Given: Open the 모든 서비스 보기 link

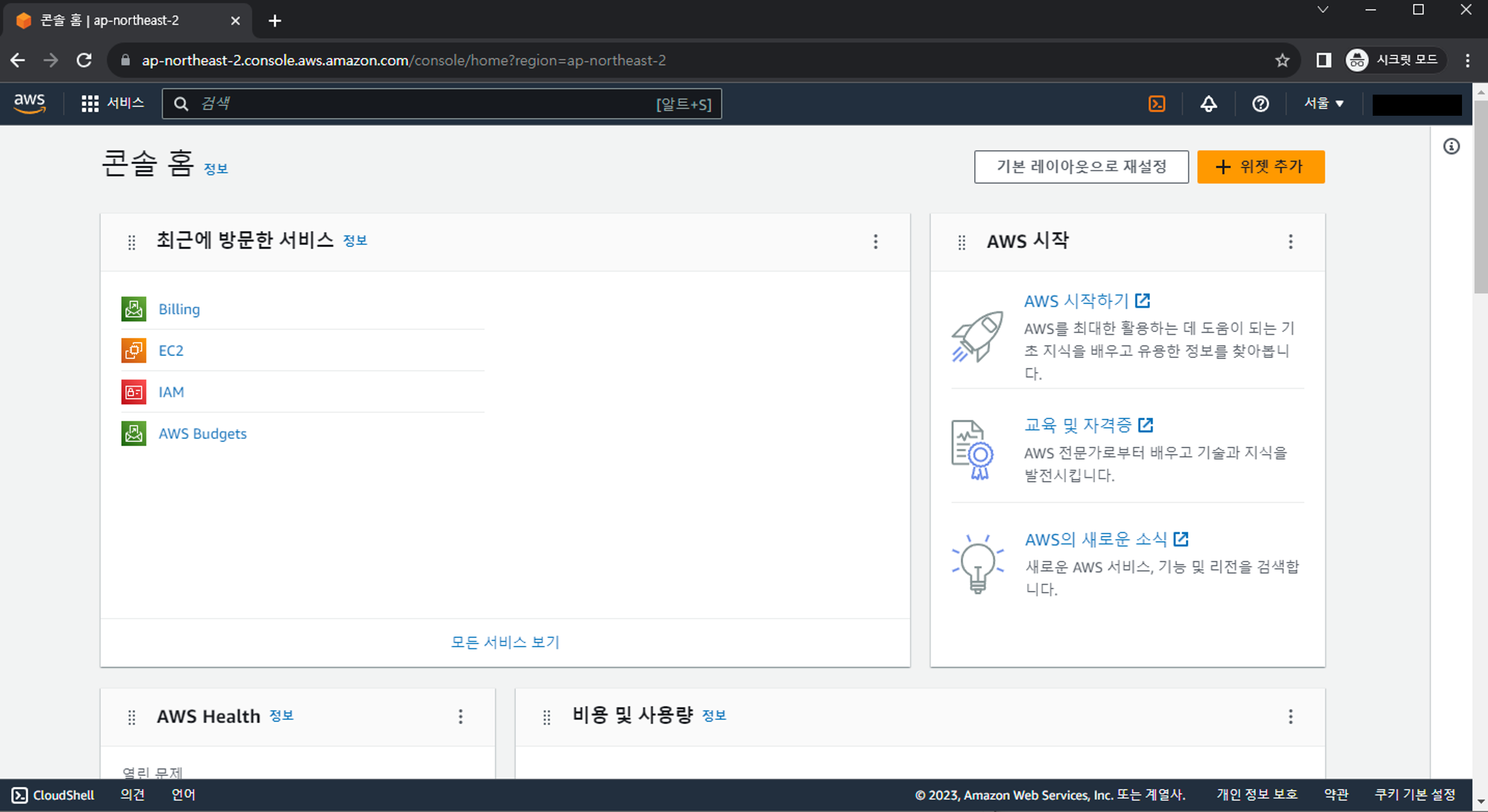Looking at the screenshot, I should [x=505, y=642].
